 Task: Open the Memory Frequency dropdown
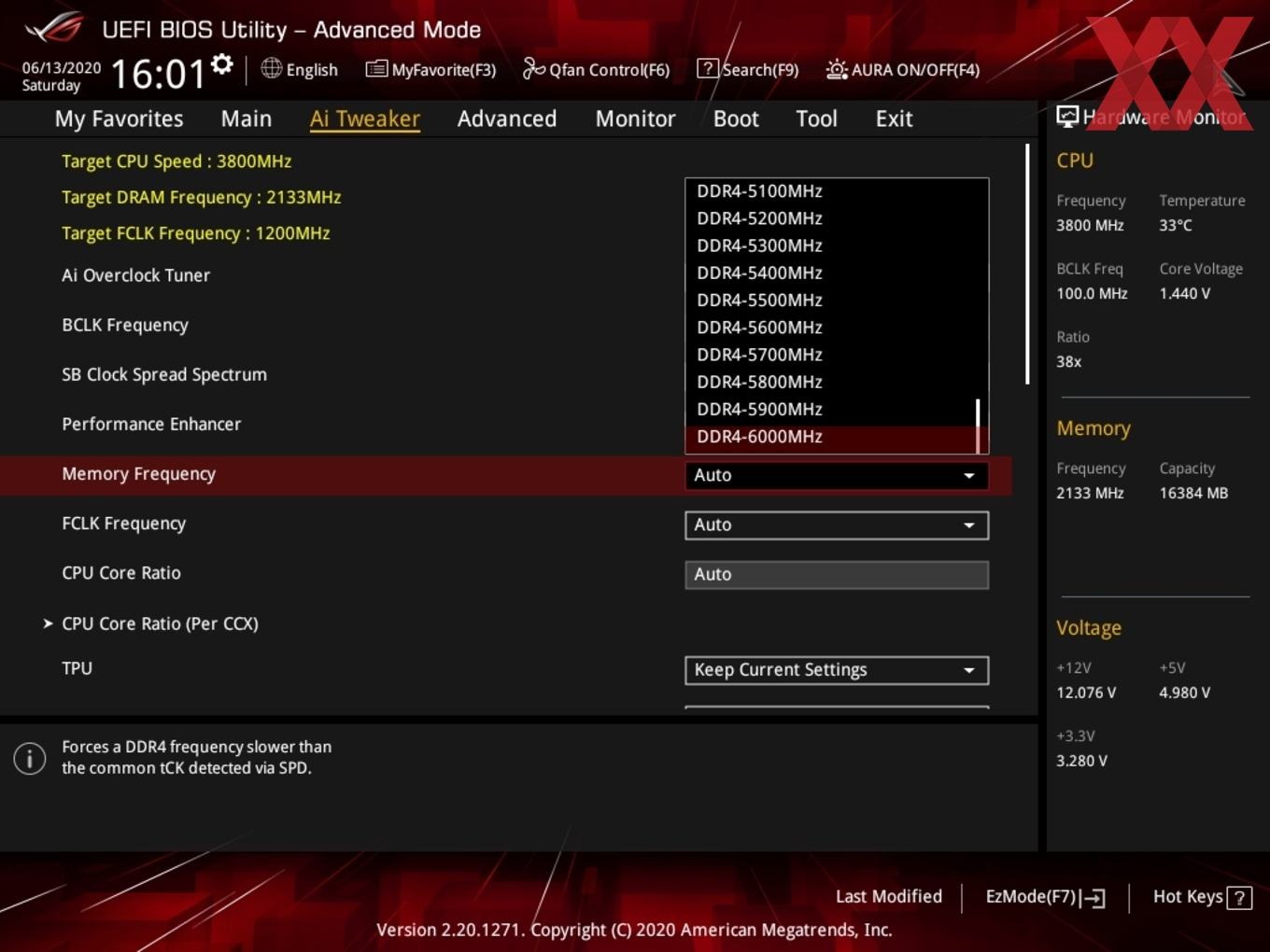tap(837, 475)
